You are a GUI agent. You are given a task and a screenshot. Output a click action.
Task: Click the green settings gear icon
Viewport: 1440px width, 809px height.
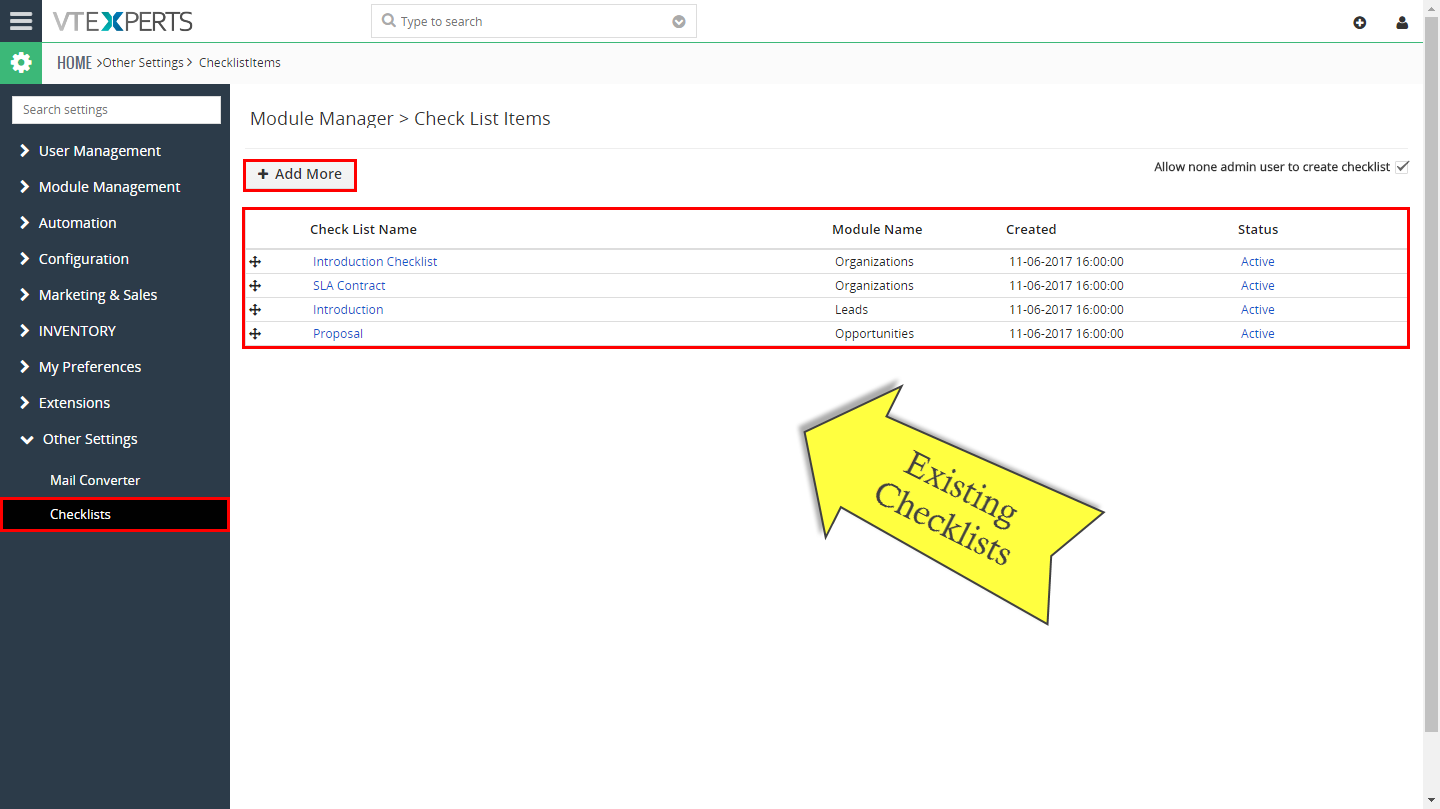click(21, 63)
